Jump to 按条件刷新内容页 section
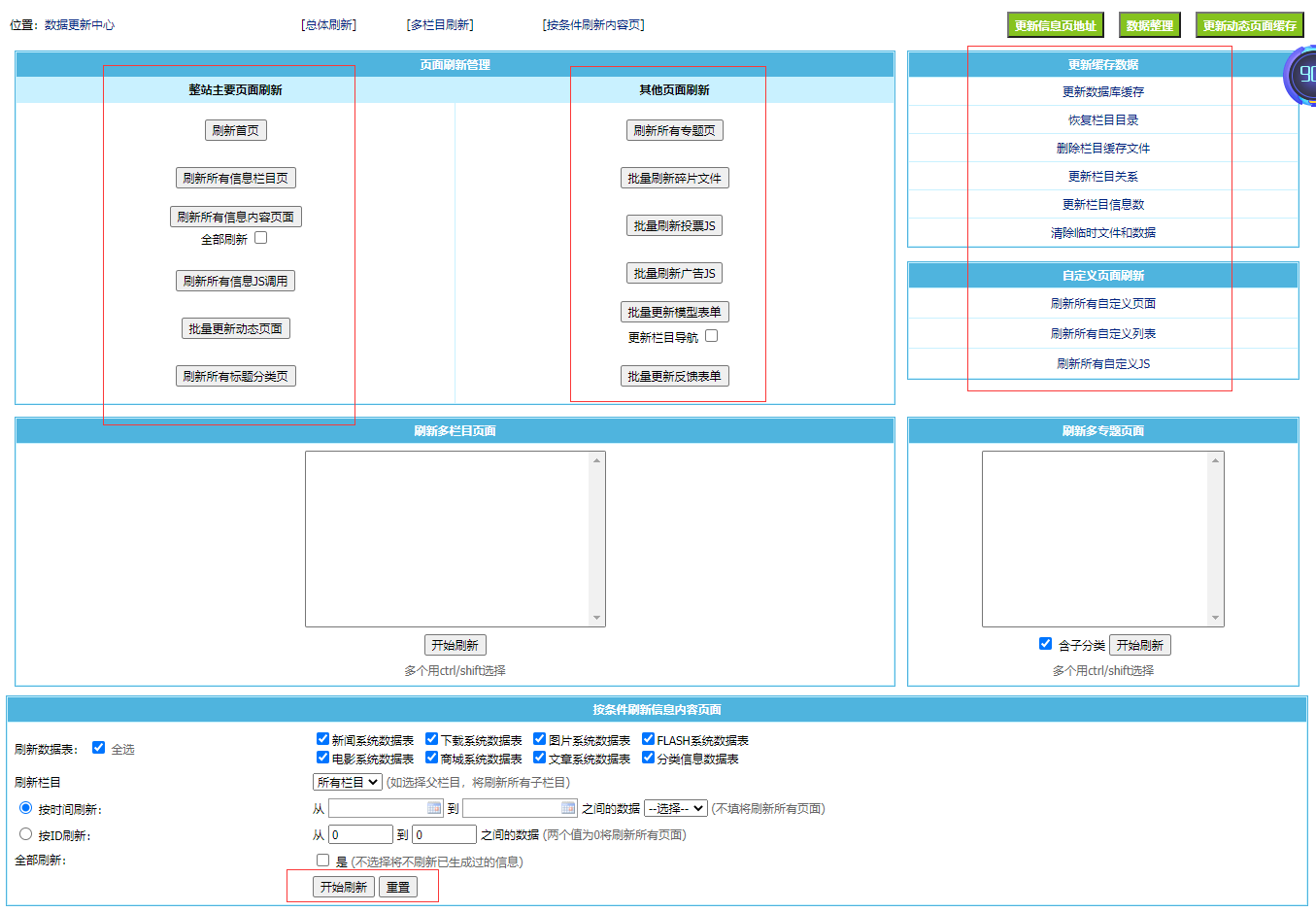This screenshot has width=1316, height=912. (x=593, y=25)
